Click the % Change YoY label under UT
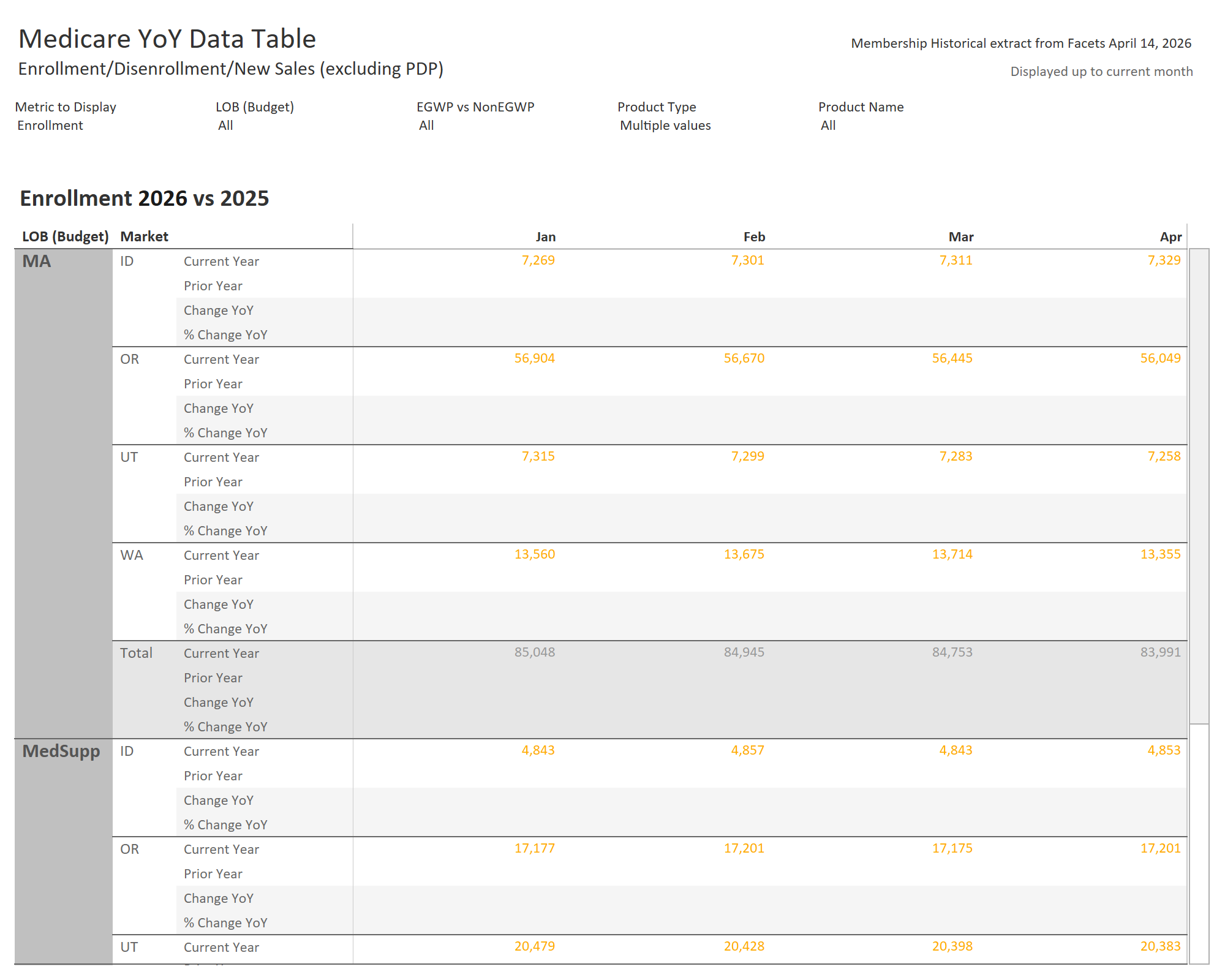Image resolution: width=1225 pixels, height=980 pixels. pos(225,530)
